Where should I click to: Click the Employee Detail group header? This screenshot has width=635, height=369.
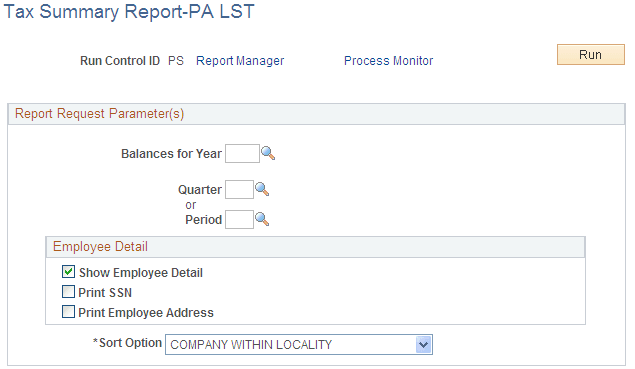pyautogui.click(x=315, y=247)
